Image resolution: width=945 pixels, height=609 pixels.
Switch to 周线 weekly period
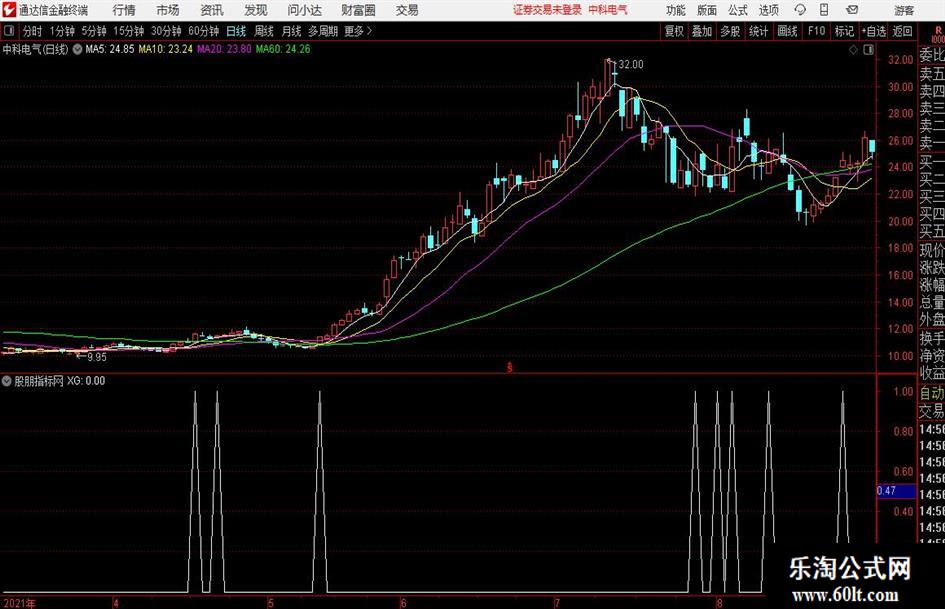click(263, 31)
